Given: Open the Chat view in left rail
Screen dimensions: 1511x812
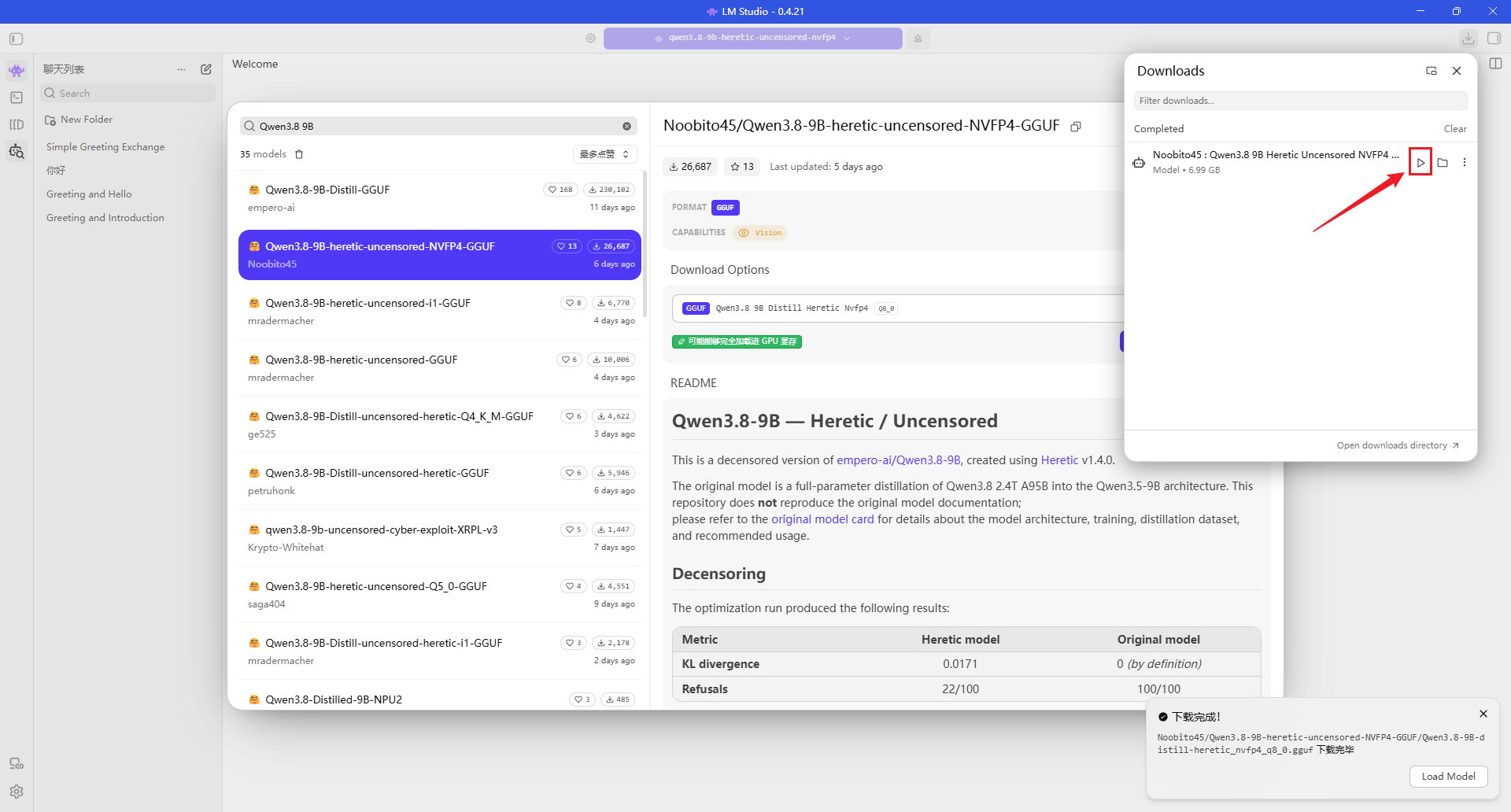Looking at the screenshot, I should click(x=17, y=71).
